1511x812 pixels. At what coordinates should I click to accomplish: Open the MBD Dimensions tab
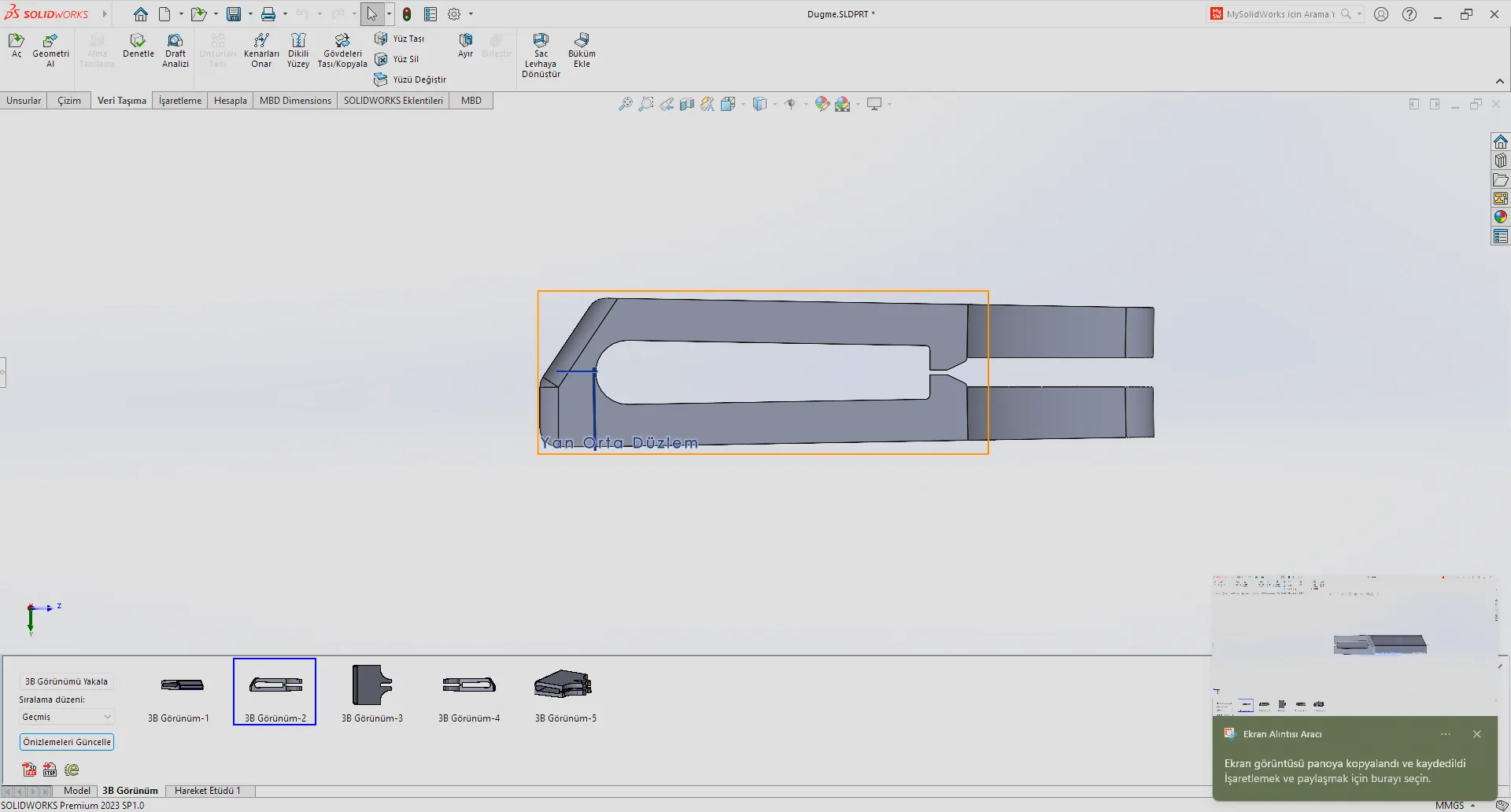(295, 101)
